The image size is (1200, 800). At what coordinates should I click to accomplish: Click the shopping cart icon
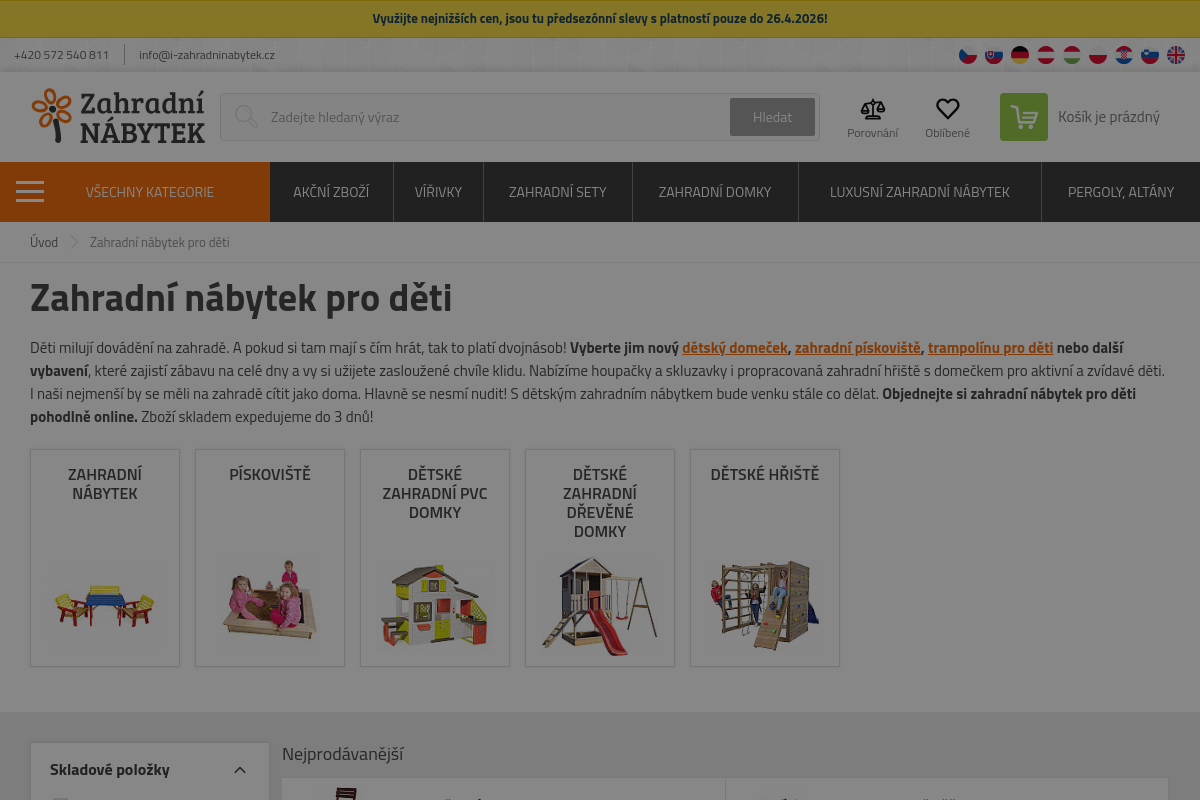1023,117
